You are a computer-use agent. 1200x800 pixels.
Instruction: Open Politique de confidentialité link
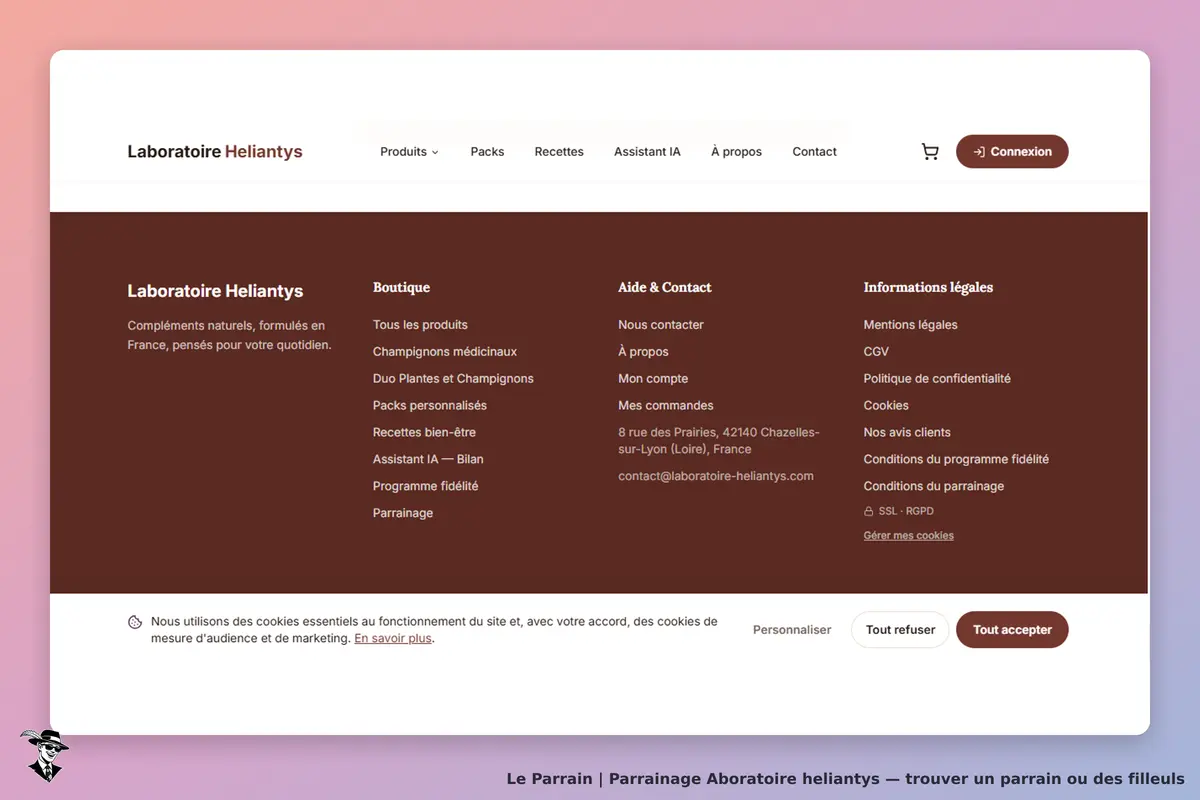(x=937, y=379)
